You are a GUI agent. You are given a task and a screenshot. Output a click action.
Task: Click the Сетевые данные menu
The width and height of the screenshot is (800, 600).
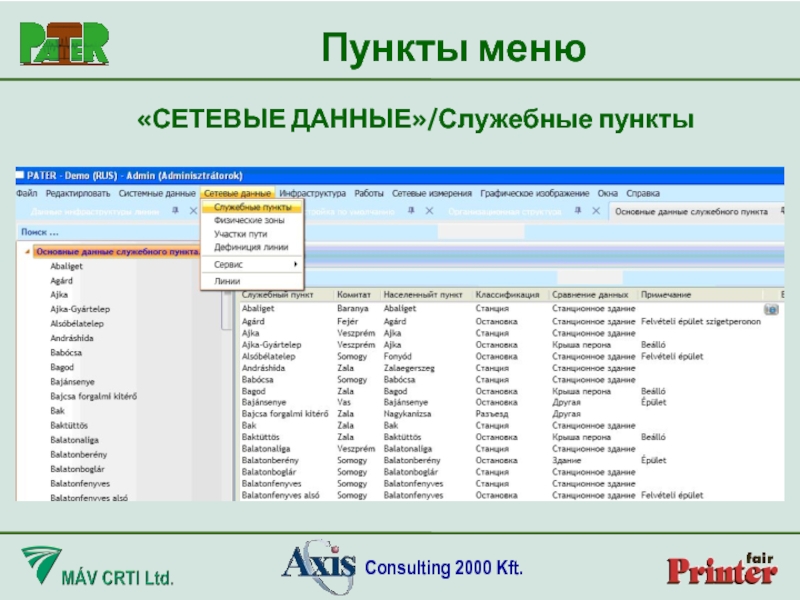(x=237, y=193)
